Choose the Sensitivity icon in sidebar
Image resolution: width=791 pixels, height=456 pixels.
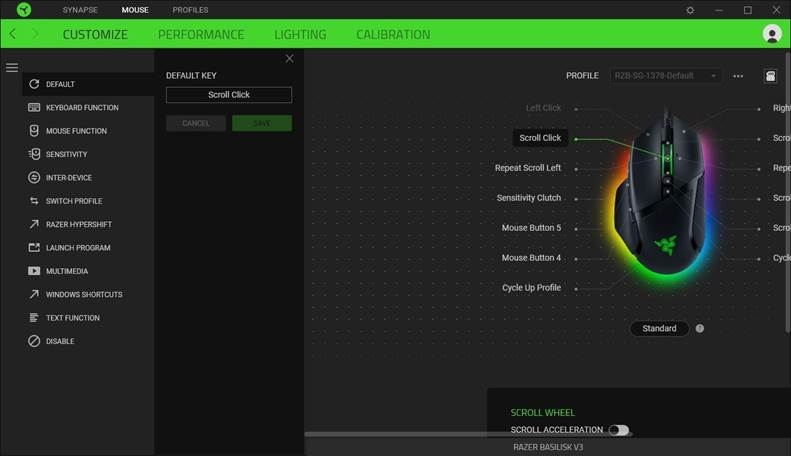click(34, 154)
